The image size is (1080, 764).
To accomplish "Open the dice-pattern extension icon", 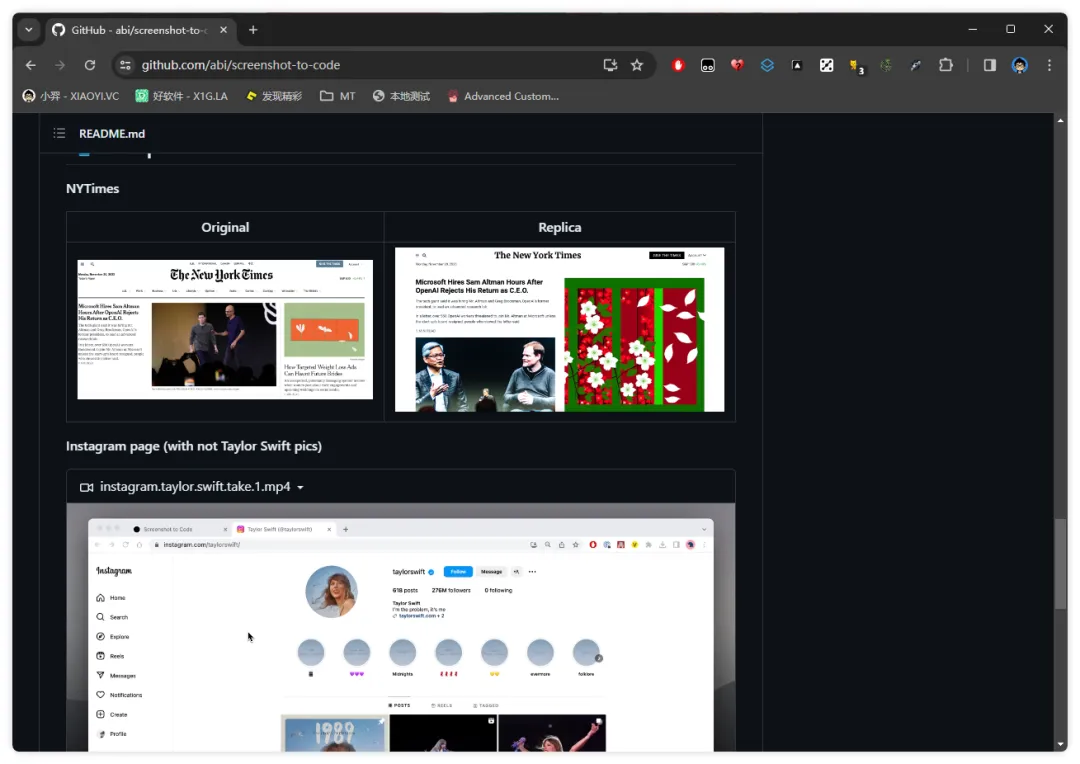I will [x=827, y=65].
